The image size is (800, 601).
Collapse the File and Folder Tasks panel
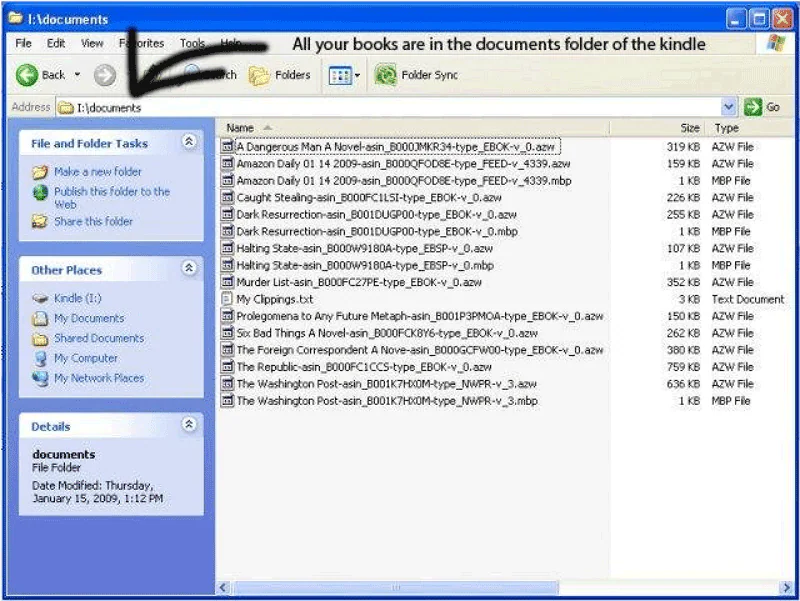point(189,141)
